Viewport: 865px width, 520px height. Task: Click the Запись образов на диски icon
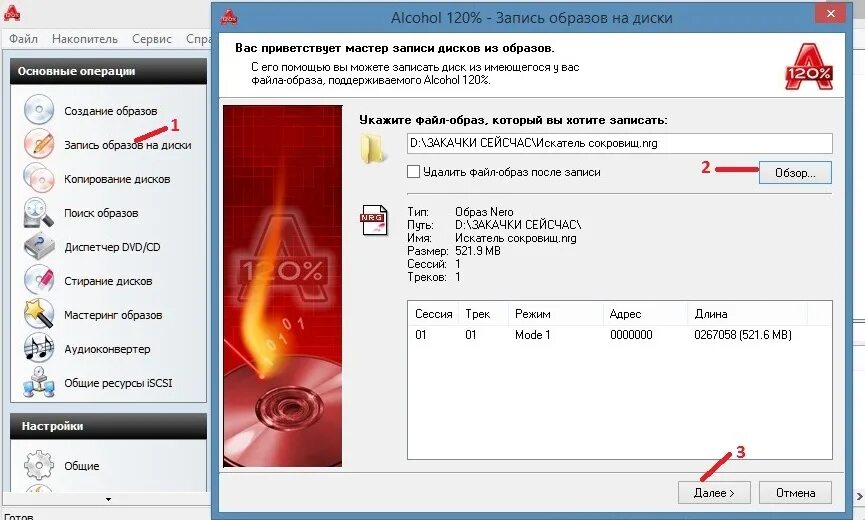(39, 144)
